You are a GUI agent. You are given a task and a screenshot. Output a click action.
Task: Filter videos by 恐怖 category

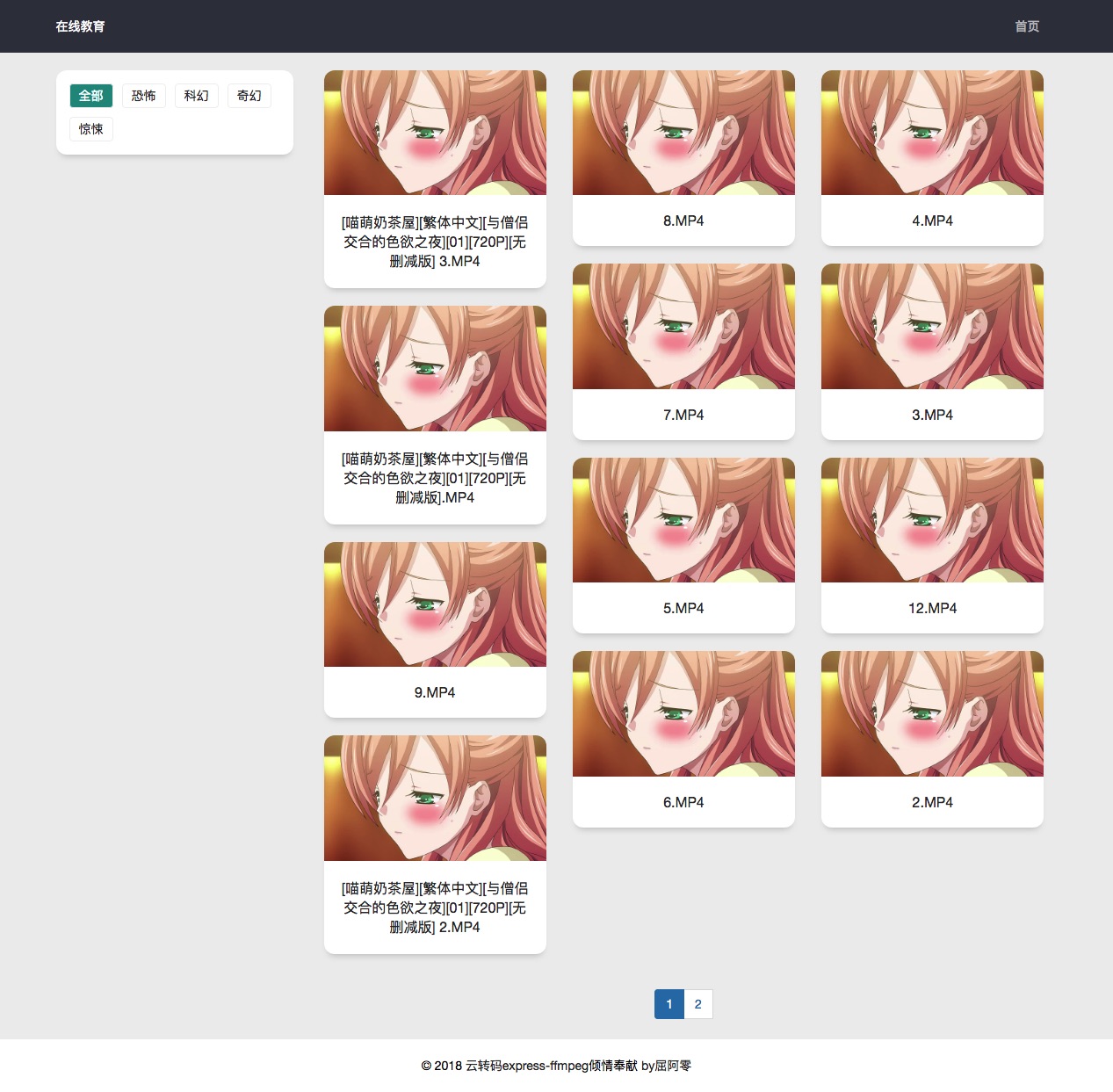tap(144, 96)
